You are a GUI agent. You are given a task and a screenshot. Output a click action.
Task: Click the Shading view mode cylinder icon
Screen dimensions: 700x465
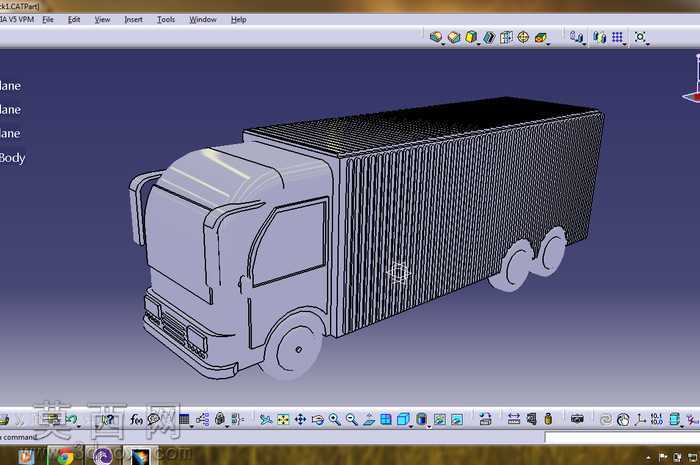(x=421, y=419)
